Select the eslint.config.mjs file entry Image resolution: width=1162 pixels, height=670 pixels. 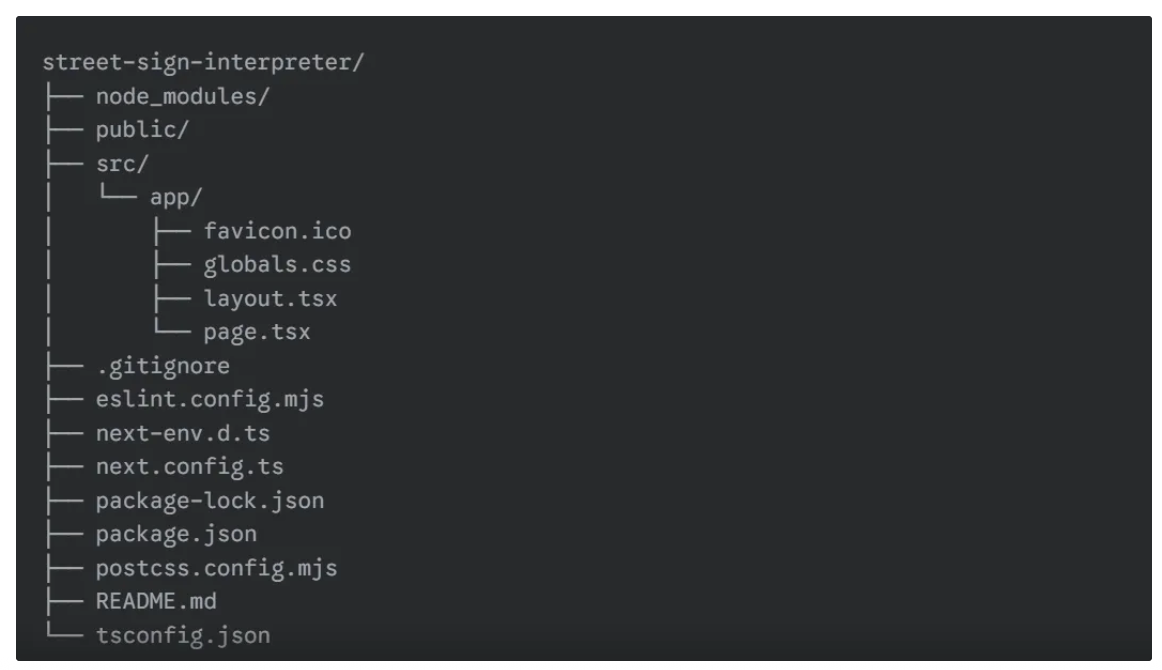pyautogui.click(x=210, y=399)
